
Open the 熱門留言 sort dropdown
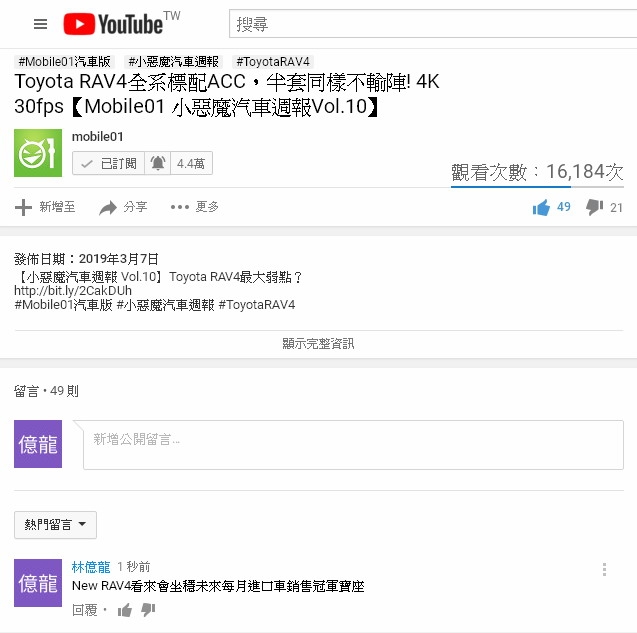click(55, 525)
